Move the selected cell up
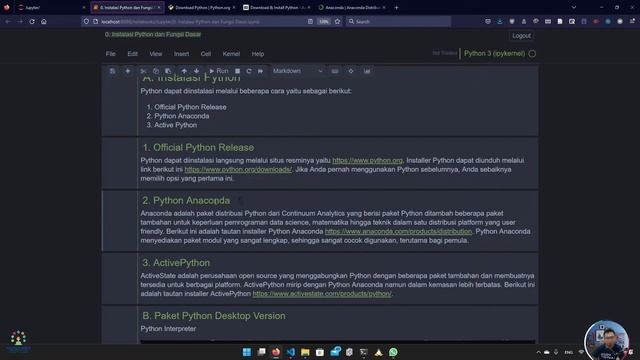The width and height of the screenshot is (640, 360). pos(184,71)
